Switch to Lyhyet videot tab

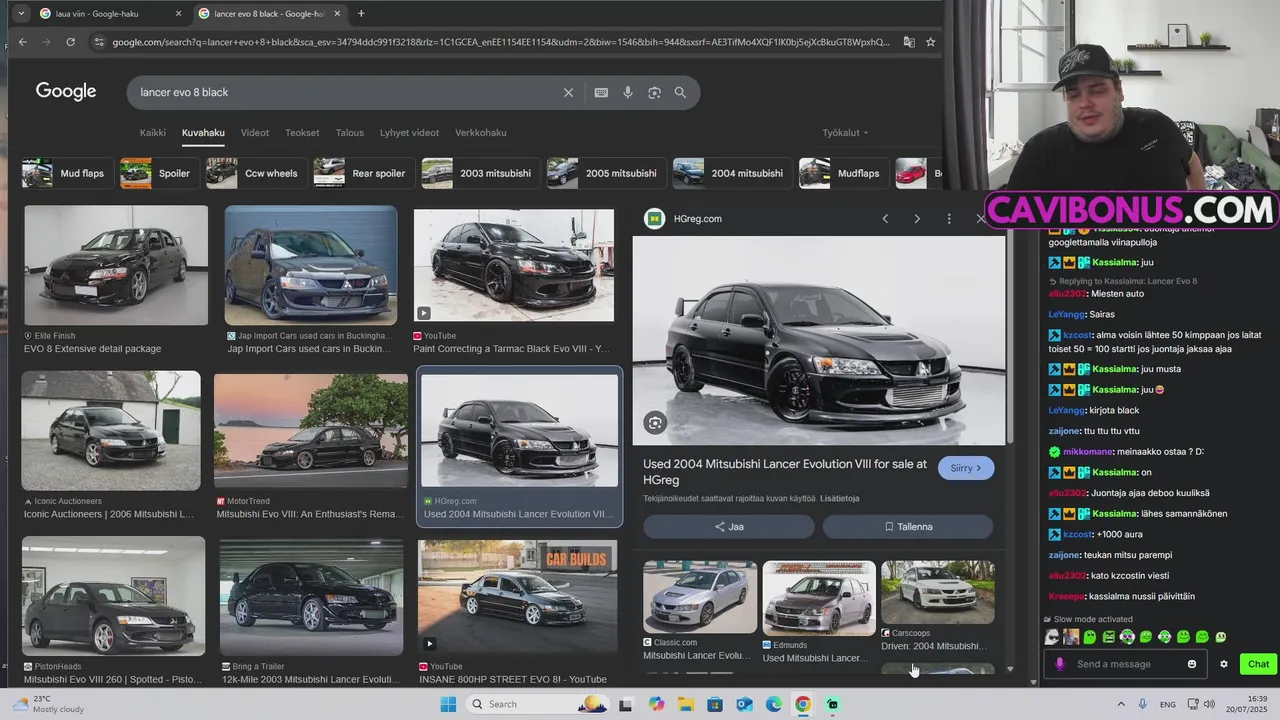tap(409, 132)
